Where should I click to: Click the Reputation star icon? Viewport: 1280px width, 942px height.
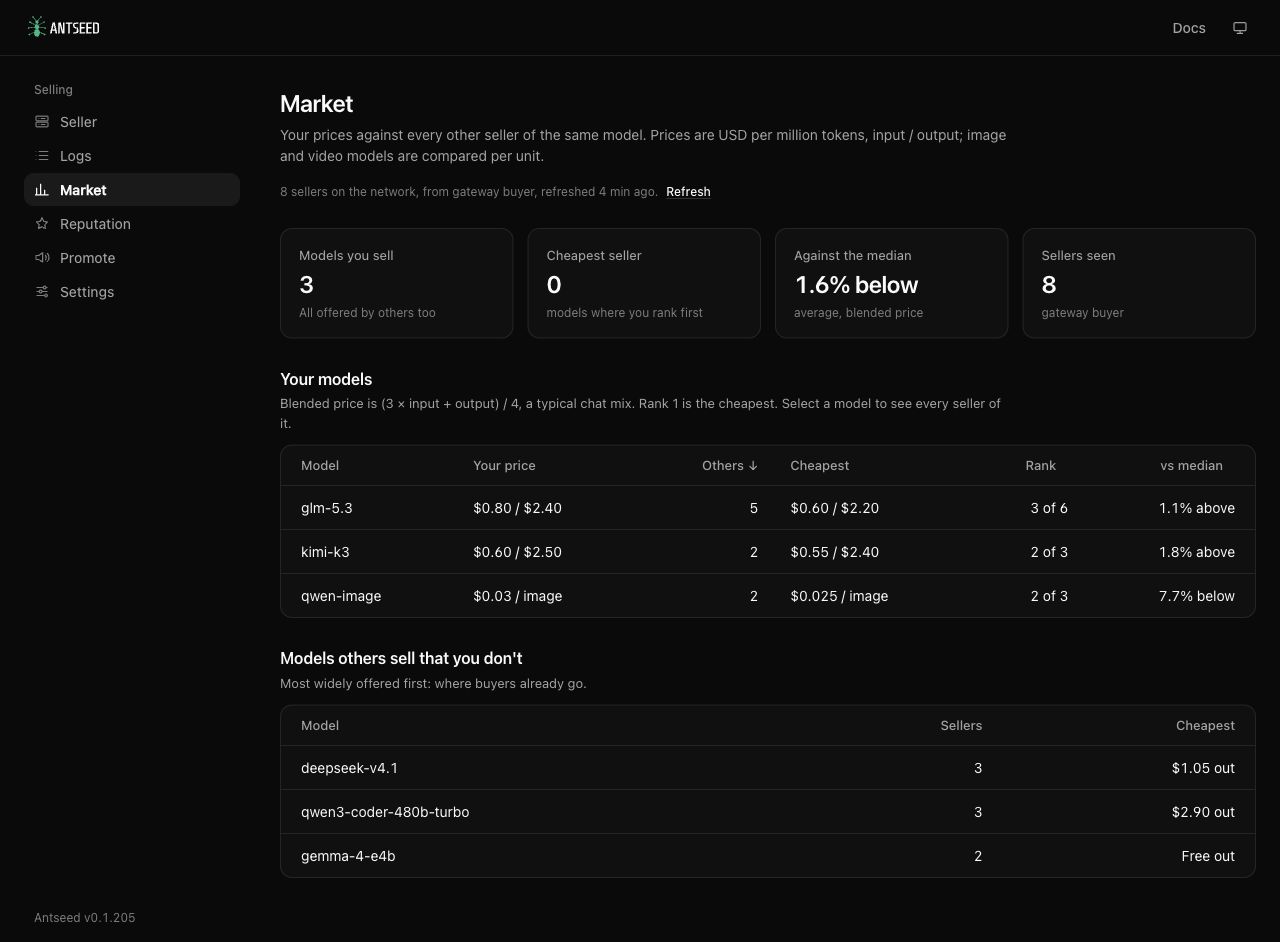pos(42,224)
